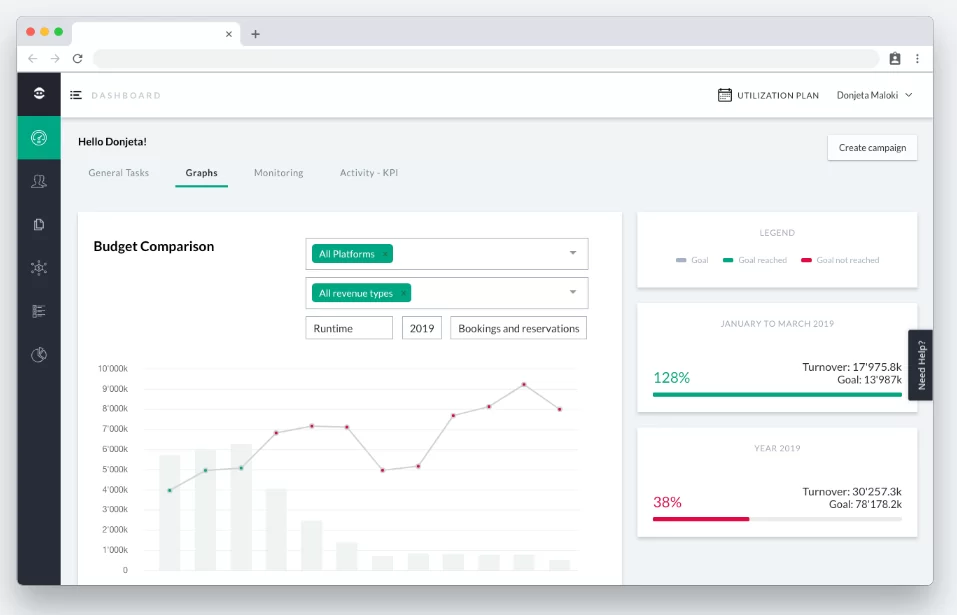Open the Need Help? side tab
Image resolution: width=957 pixels, height=615 pixels.
[920, 365]
